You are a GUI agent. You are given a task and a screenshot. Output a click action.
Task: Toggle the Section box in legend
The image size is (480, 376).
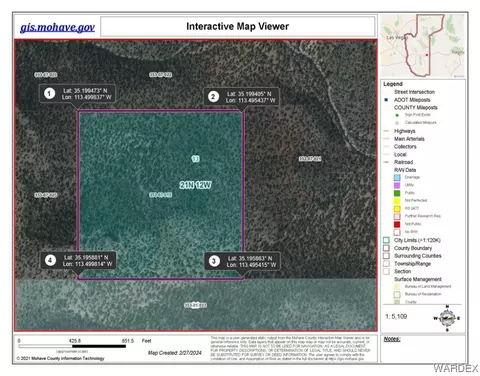[x=386, y=271]
